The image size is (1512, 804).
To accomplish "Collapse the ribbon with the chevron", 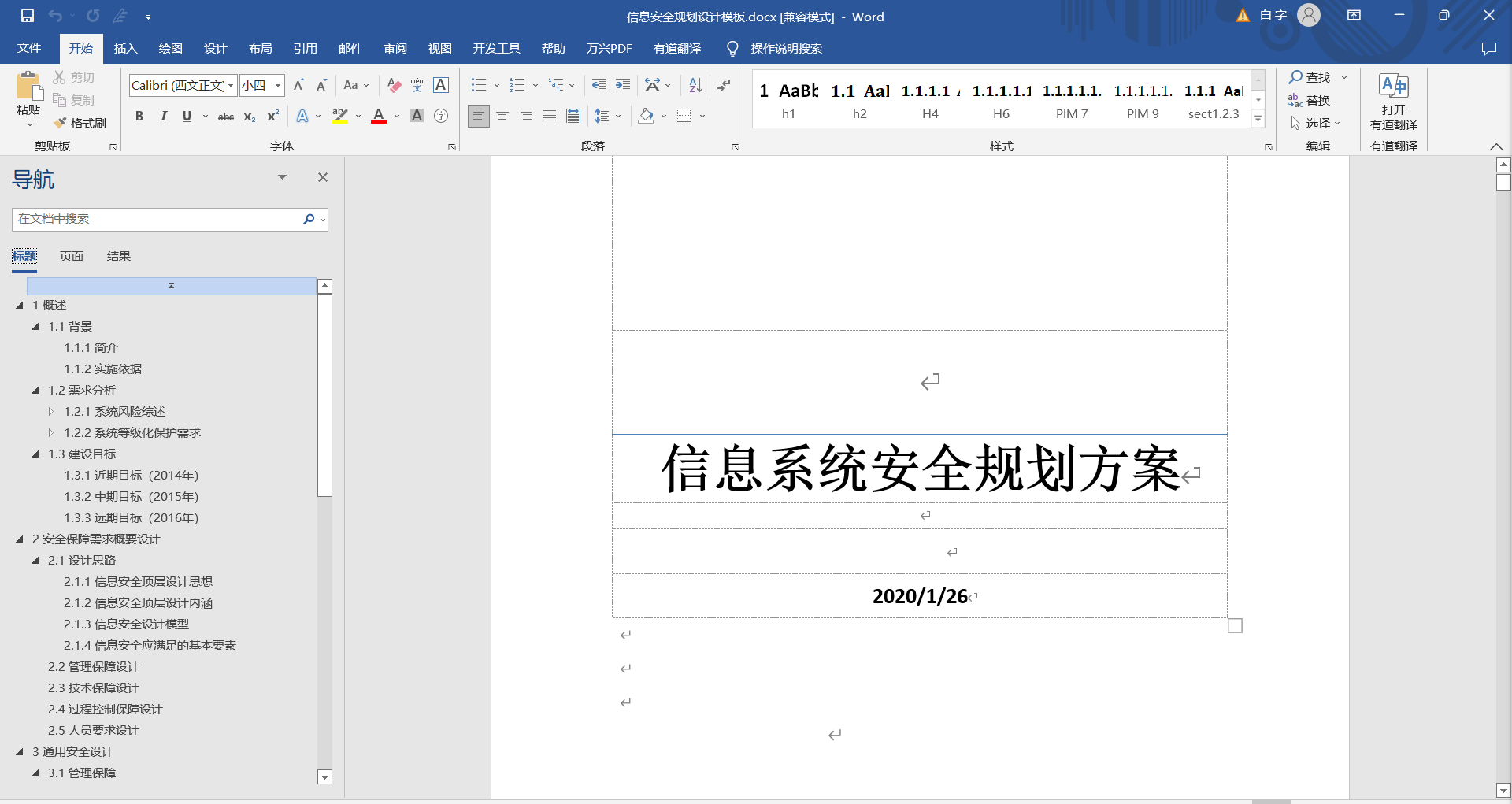I will tap(1496, 146).
